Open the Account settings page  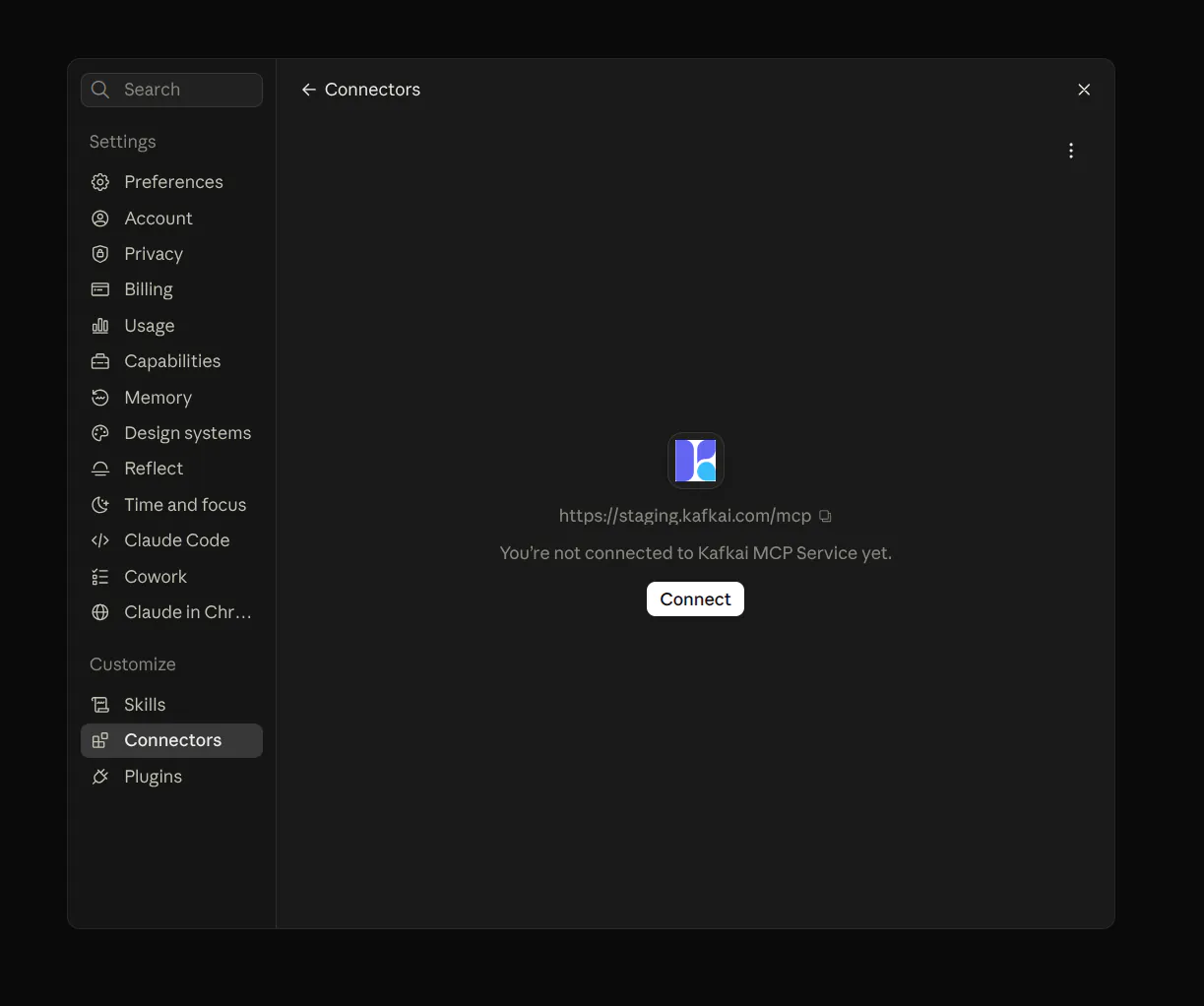[171, 219]
